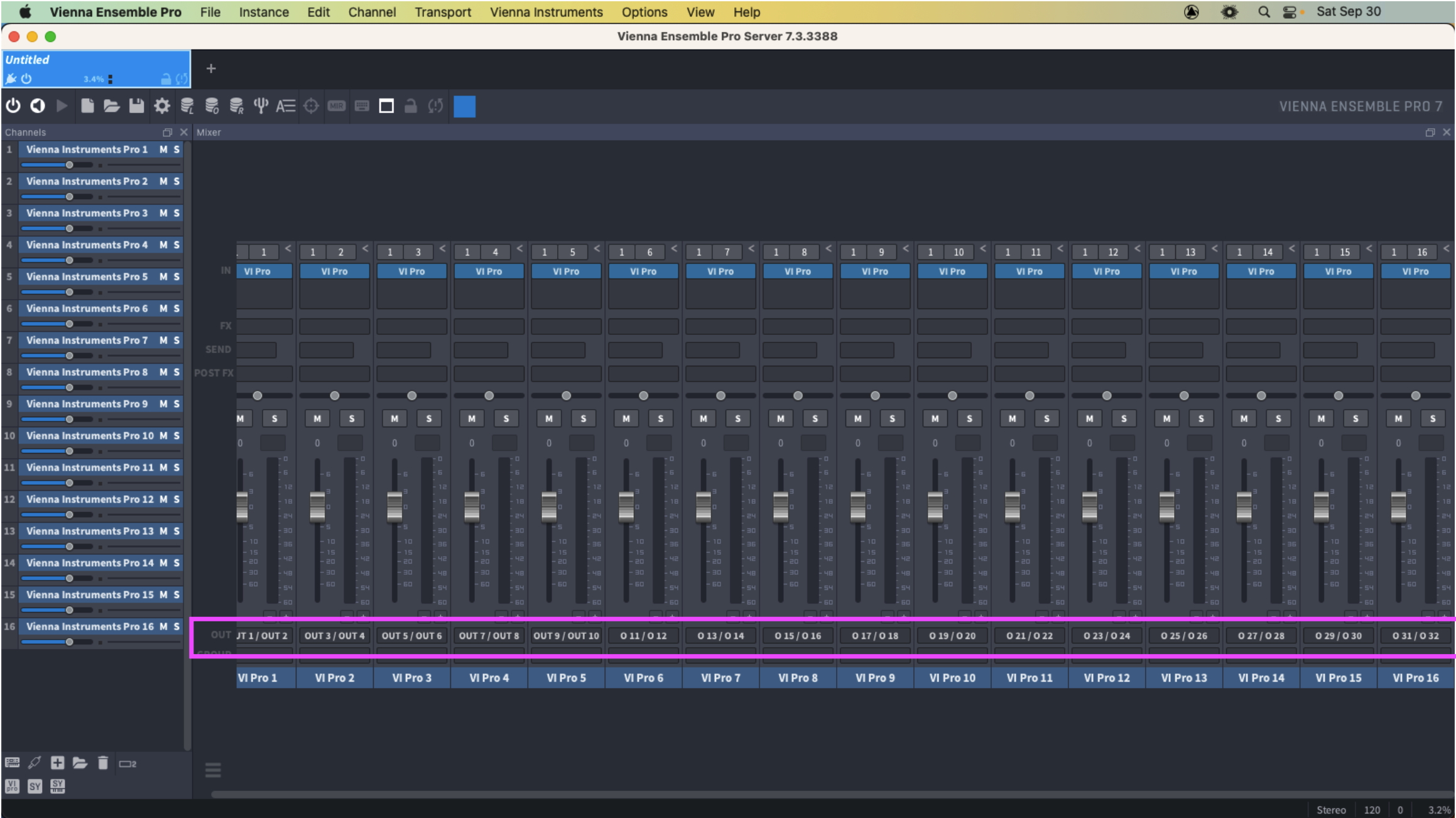Image resolution: width=1456 pixels, height=818 pixels.
Task: Open VI Pro plugin on strip 2
Action: tap(334, 271)
